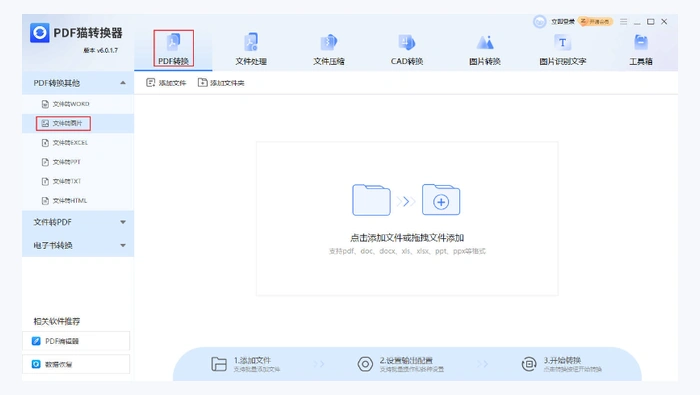Viewport: 700px width, 395px height.
Task: Select 文件转HTML in the sidebar
Action: [x=78, y=200]
